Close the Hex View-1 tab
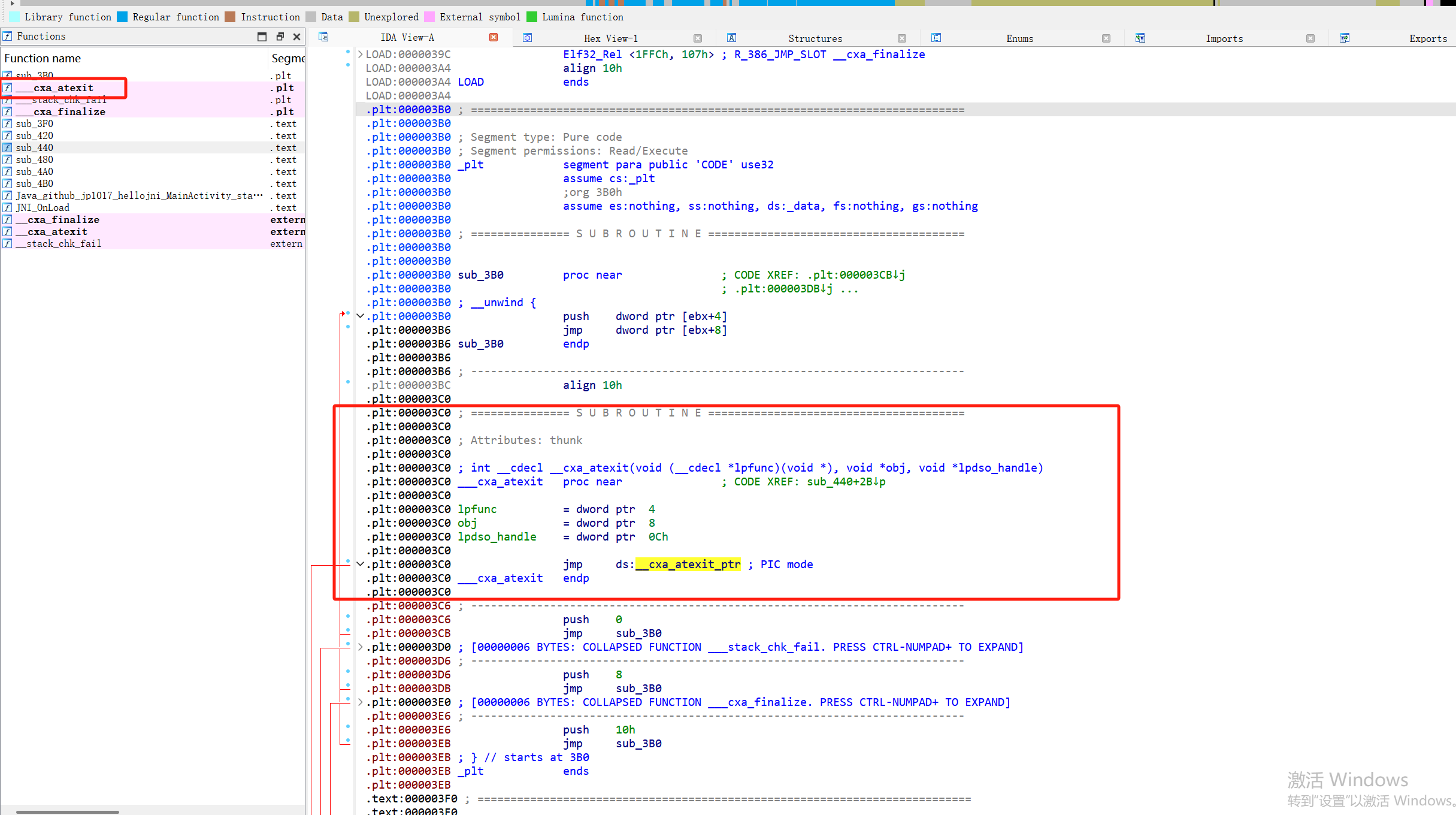1456x815 pixels. tap(698, 38)
